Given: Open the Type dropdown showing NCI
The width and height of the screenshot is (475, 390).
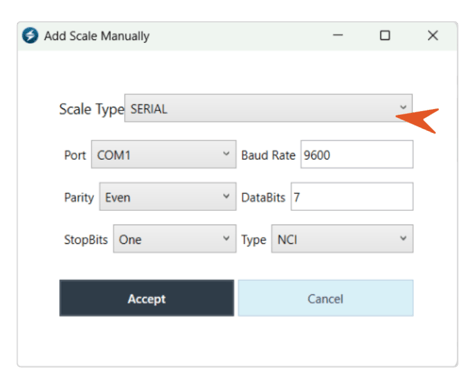Looking at the screenshot, I should 342,239.
